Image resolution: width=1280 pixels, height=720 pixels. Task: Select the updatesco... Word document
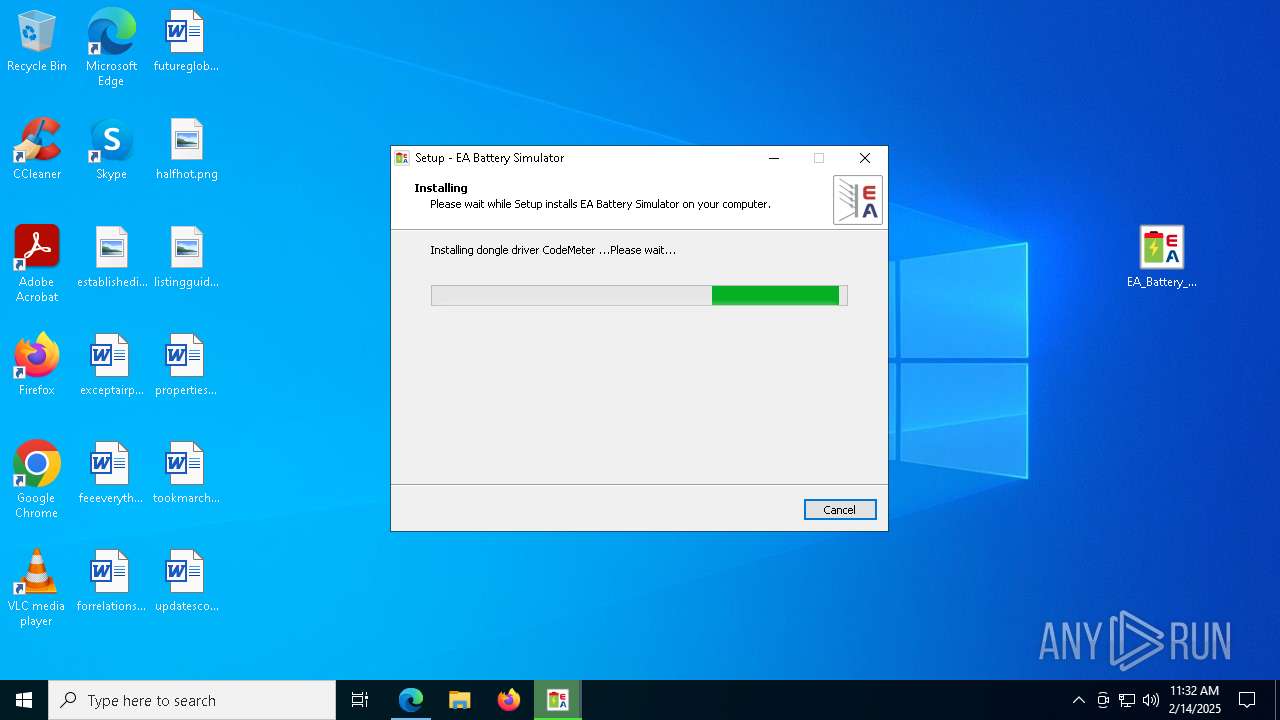coord(186,582)
